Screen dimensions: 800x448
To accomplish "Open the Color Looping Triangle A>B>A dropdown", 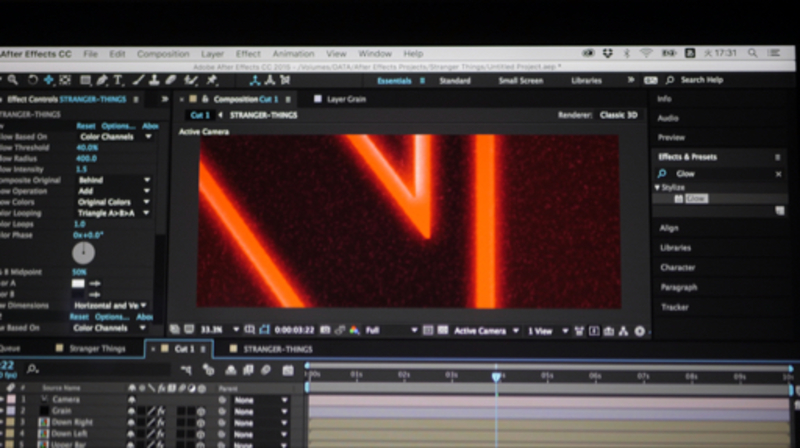I will tap(113, 213).
